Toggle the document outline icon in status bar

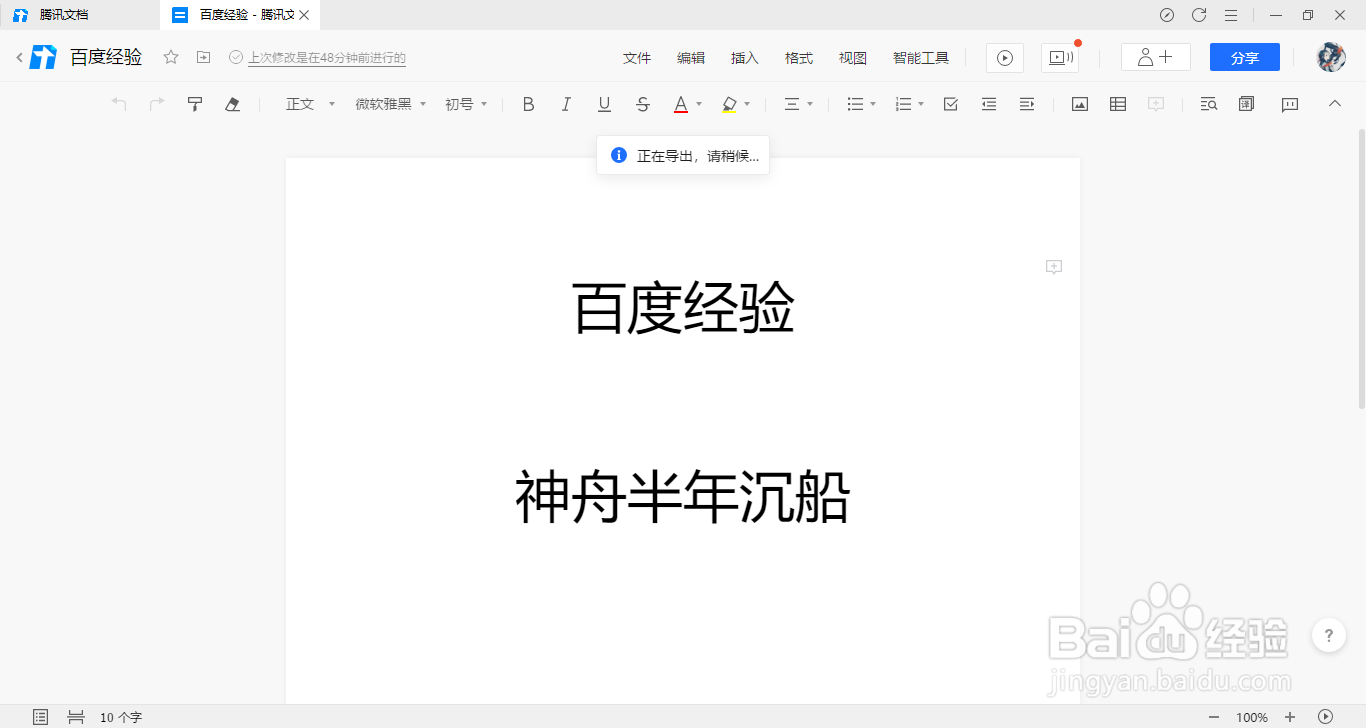point(40,717)
